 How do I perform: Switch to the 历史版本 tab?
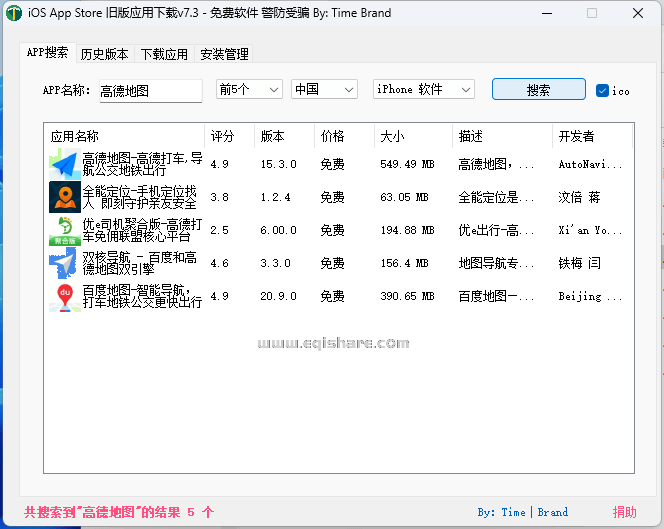[x=105, y=54]
